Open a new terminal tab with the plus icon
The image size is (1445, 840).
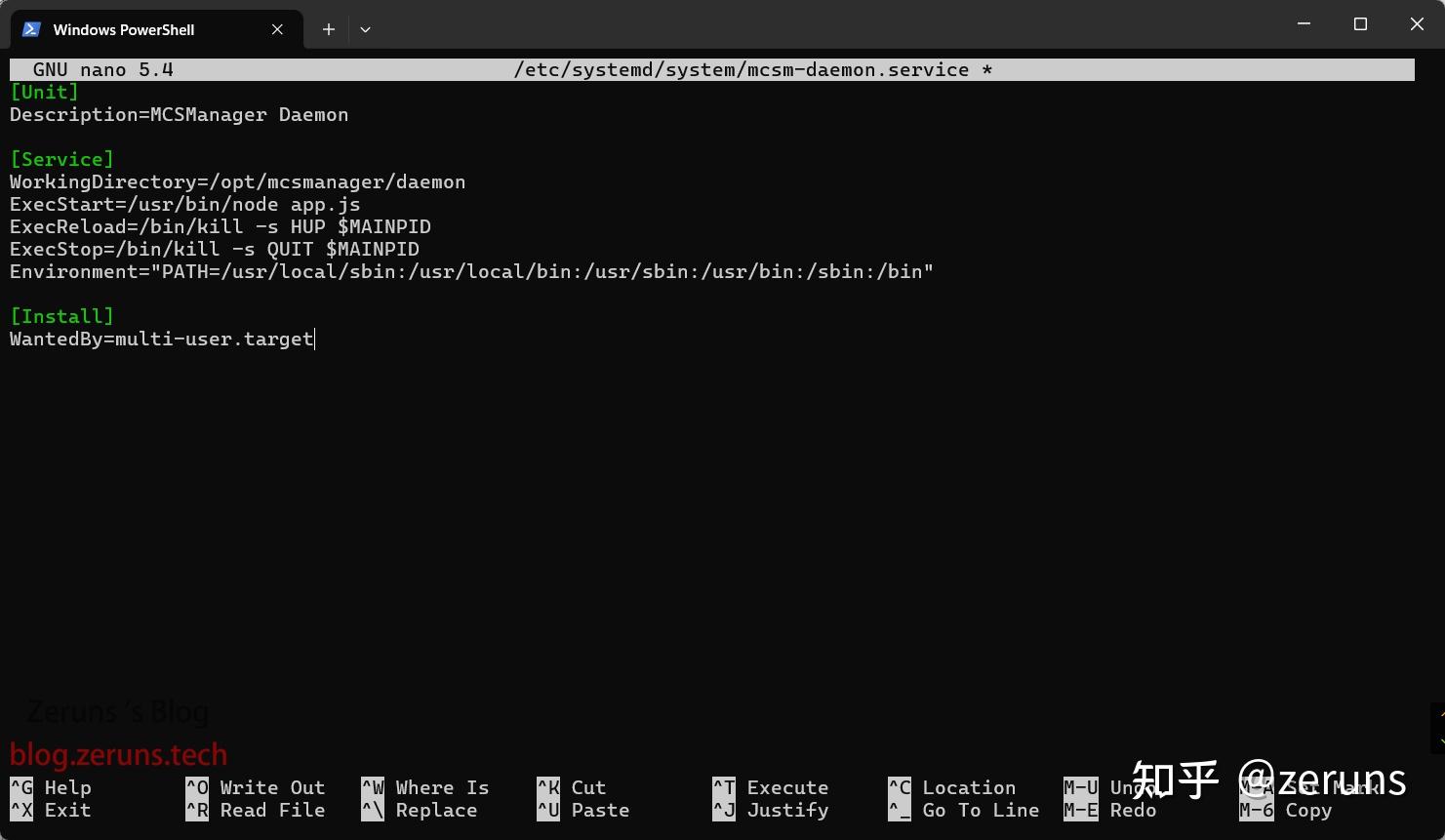(328, 29)
